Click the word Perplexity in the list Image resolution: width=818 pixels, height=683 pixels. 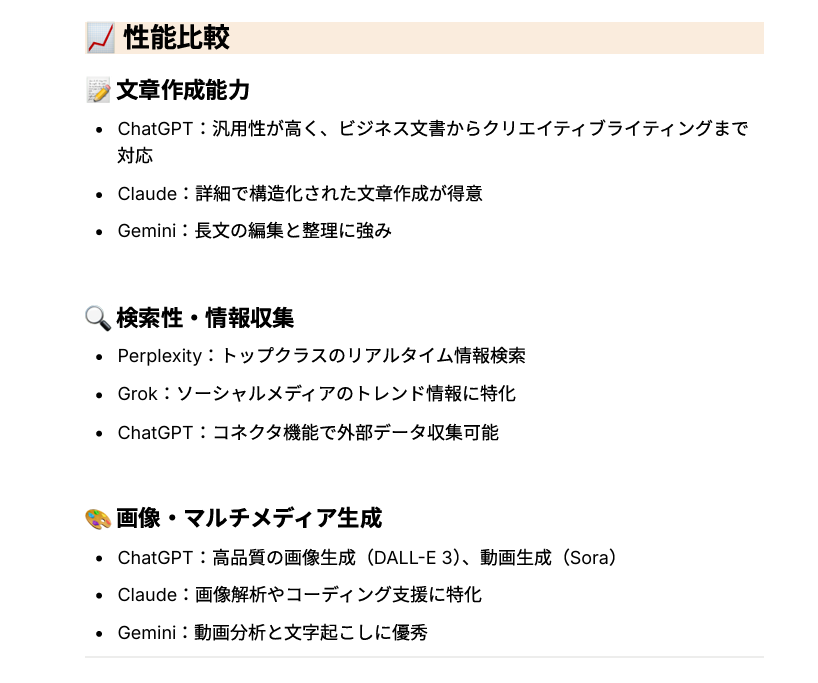159,356
